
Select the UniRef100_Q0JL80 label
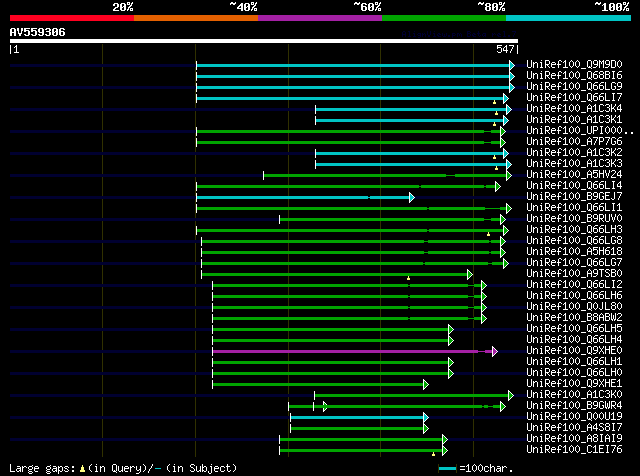click(574, 307)
